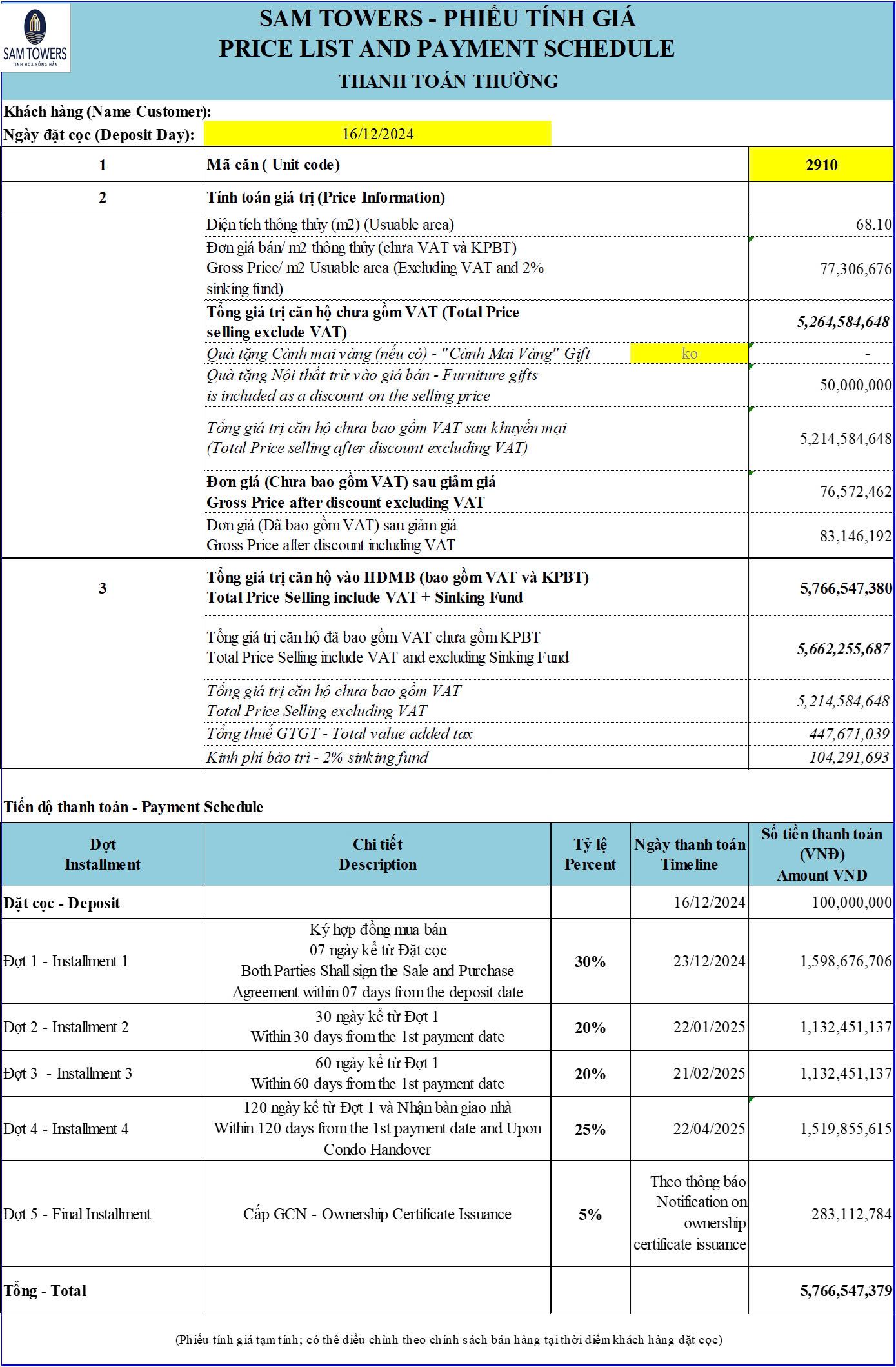896x1367 pixels.
Task: Select the Tỷ lệ Percent column header
Action: pyautogui.click(x=590, y=854)
